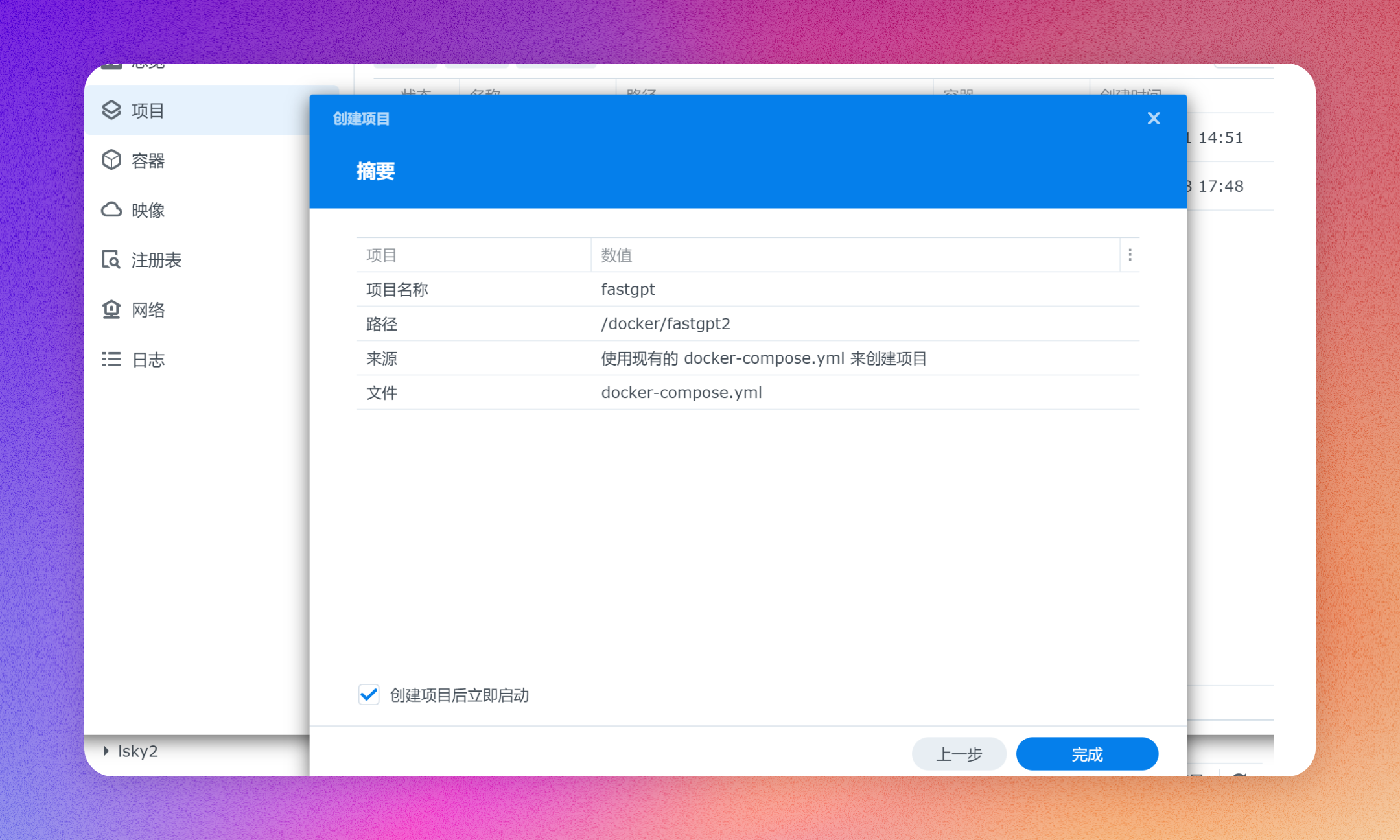This screenshot has width=1400, height=840.
Task: Click the 来源 row label
Action: click(382, 358)
